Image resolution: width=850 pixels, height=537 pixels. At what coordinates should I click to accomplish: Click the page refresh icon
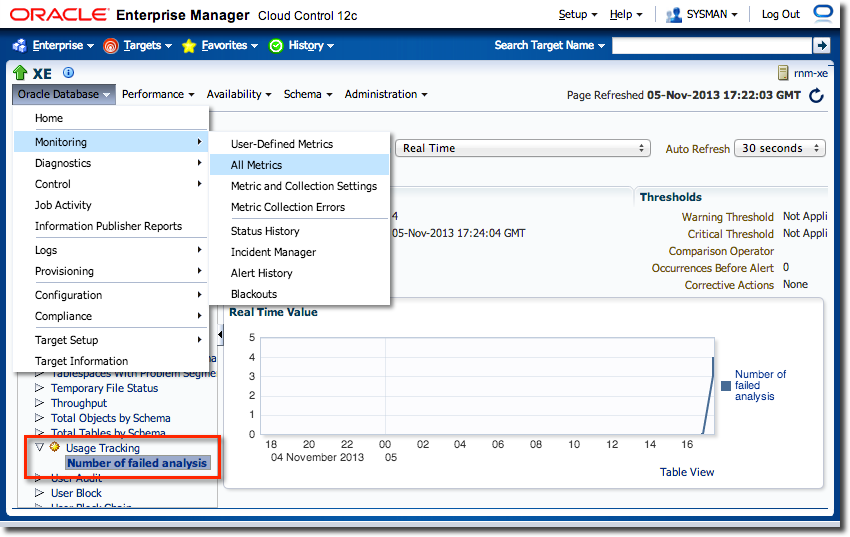[x=816, y=96]
